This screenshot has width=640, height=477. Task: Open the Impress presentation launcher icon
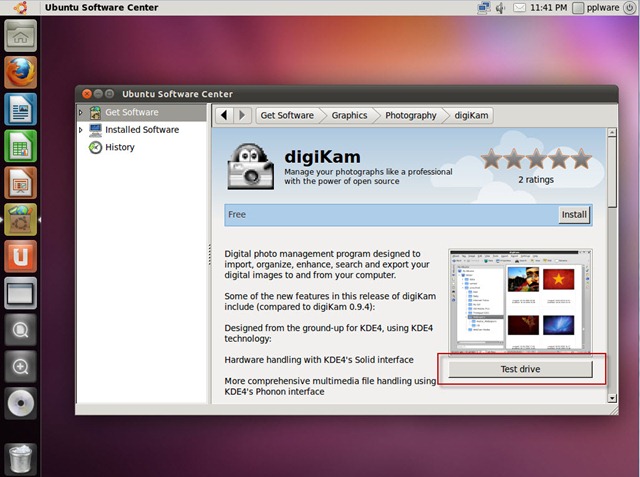[x=20, y=182]
